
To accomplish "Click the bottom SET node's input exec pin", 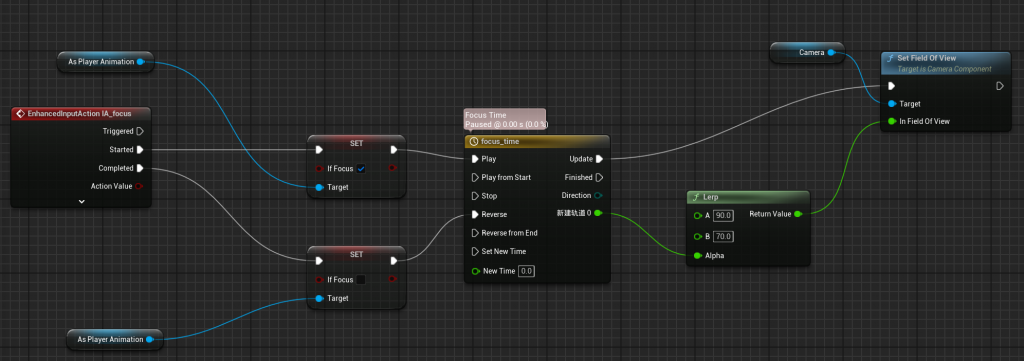I will (319, 261).
